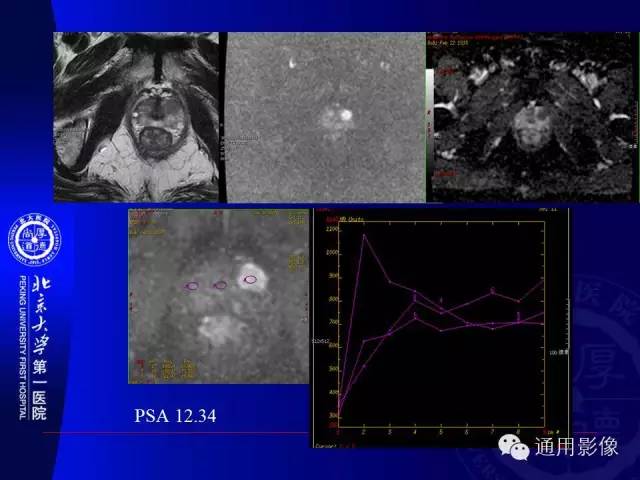Click the vertical Chinese hospital name 北京大学第一医院
This screenshot has height=480, width=640.
pos(40,348)
